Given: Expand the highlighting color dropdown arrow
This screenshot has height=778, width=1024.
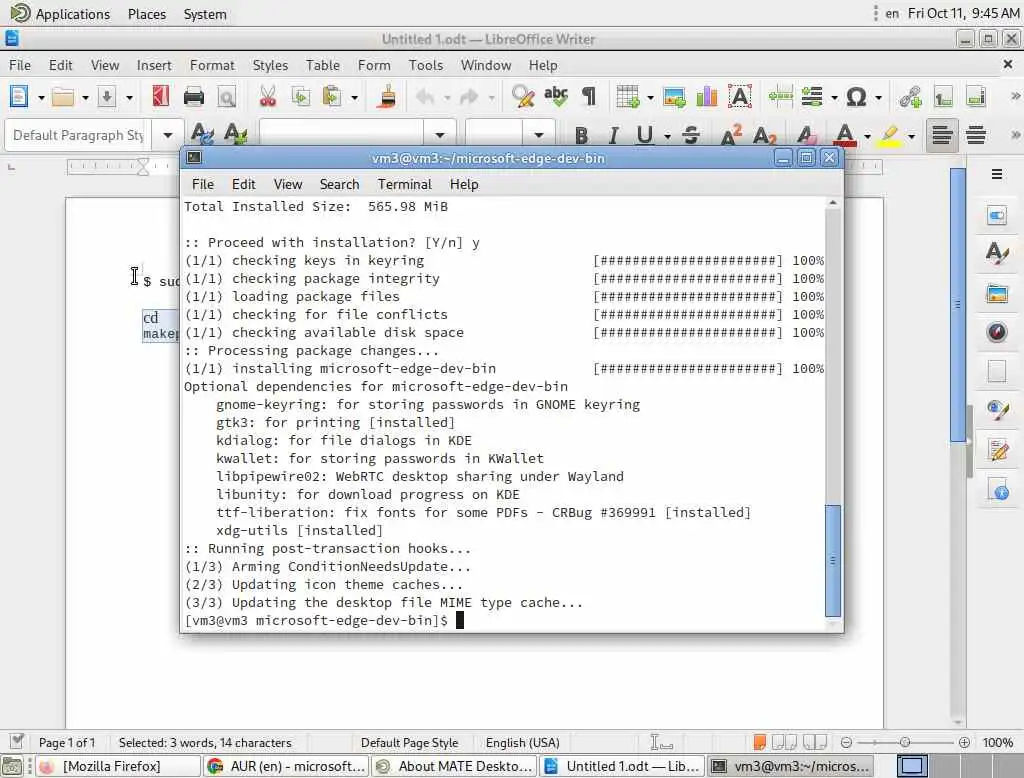Looking at the screenshot, I should click(x=912, y=136).
